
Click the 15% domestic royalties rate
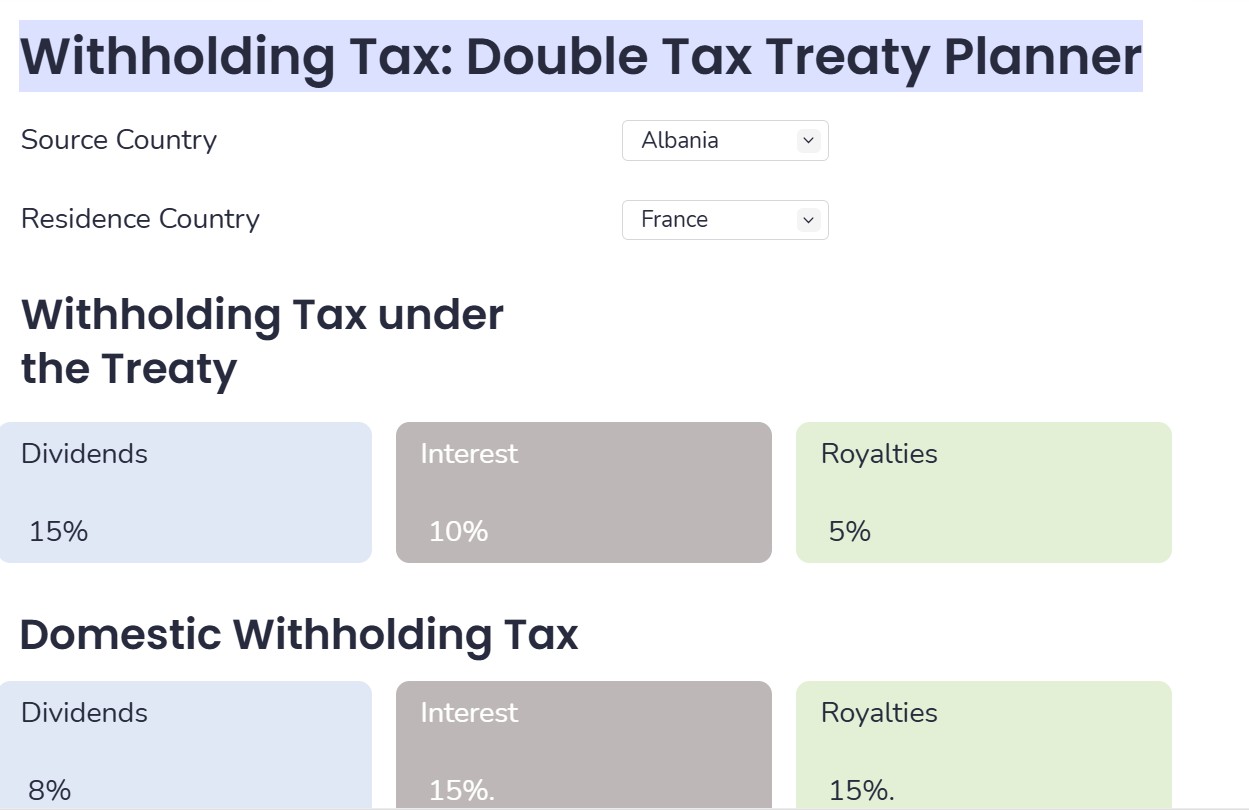(861, 790)
